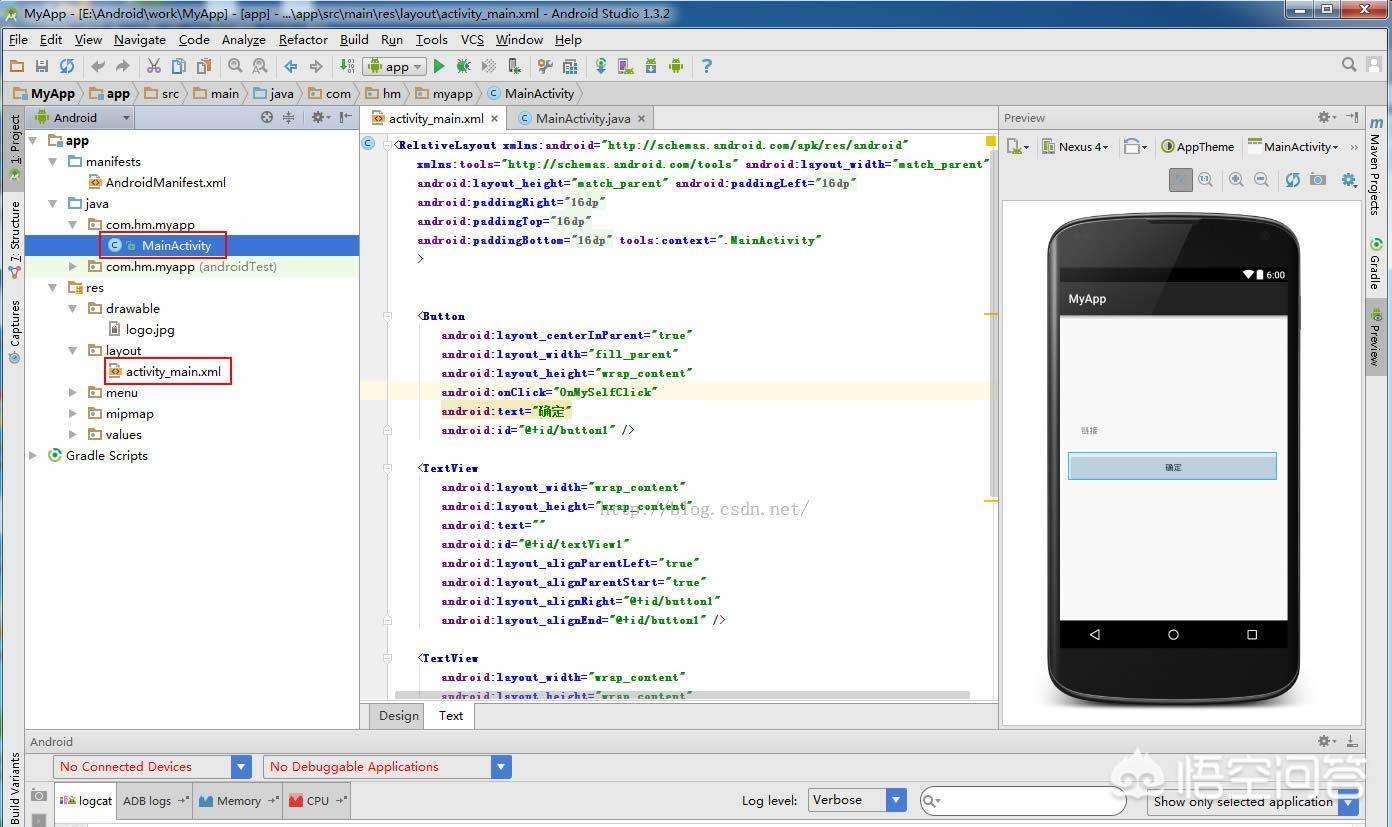Click the zoom to actual size icon
Screen dimensions: 1392x827
click(x=1205, y=179)
